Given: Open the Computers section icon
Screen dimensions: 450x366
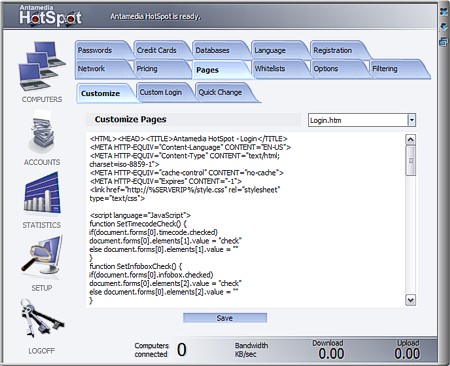Looking at the screenshot, I should 42,66.
